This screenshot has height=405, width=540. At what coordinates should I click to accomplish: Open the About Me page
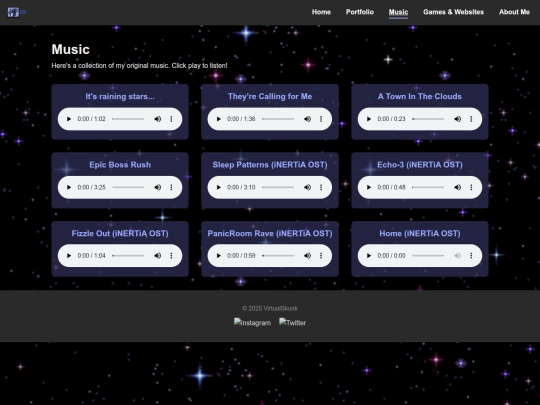pyautogui.click(x=515, y=12)
